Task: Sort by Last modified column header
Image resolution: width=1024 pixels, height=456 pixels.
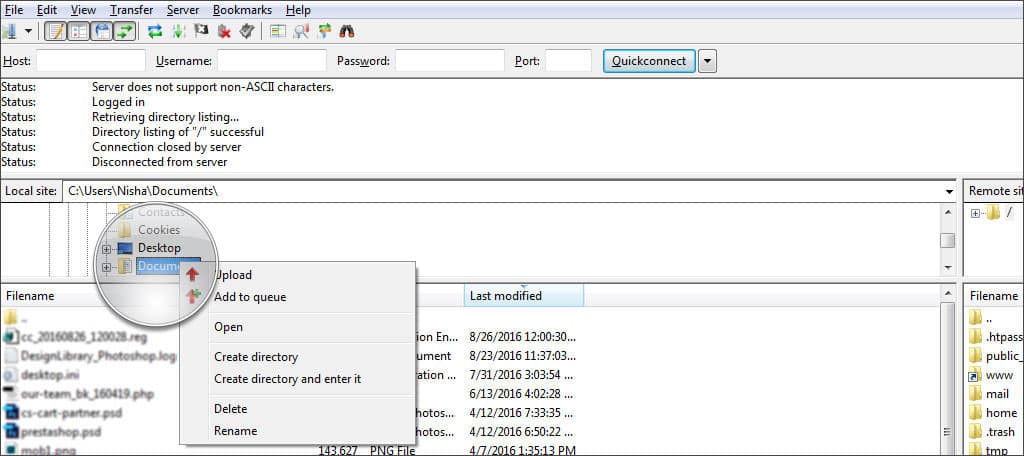Action: (x=524, y=296)
